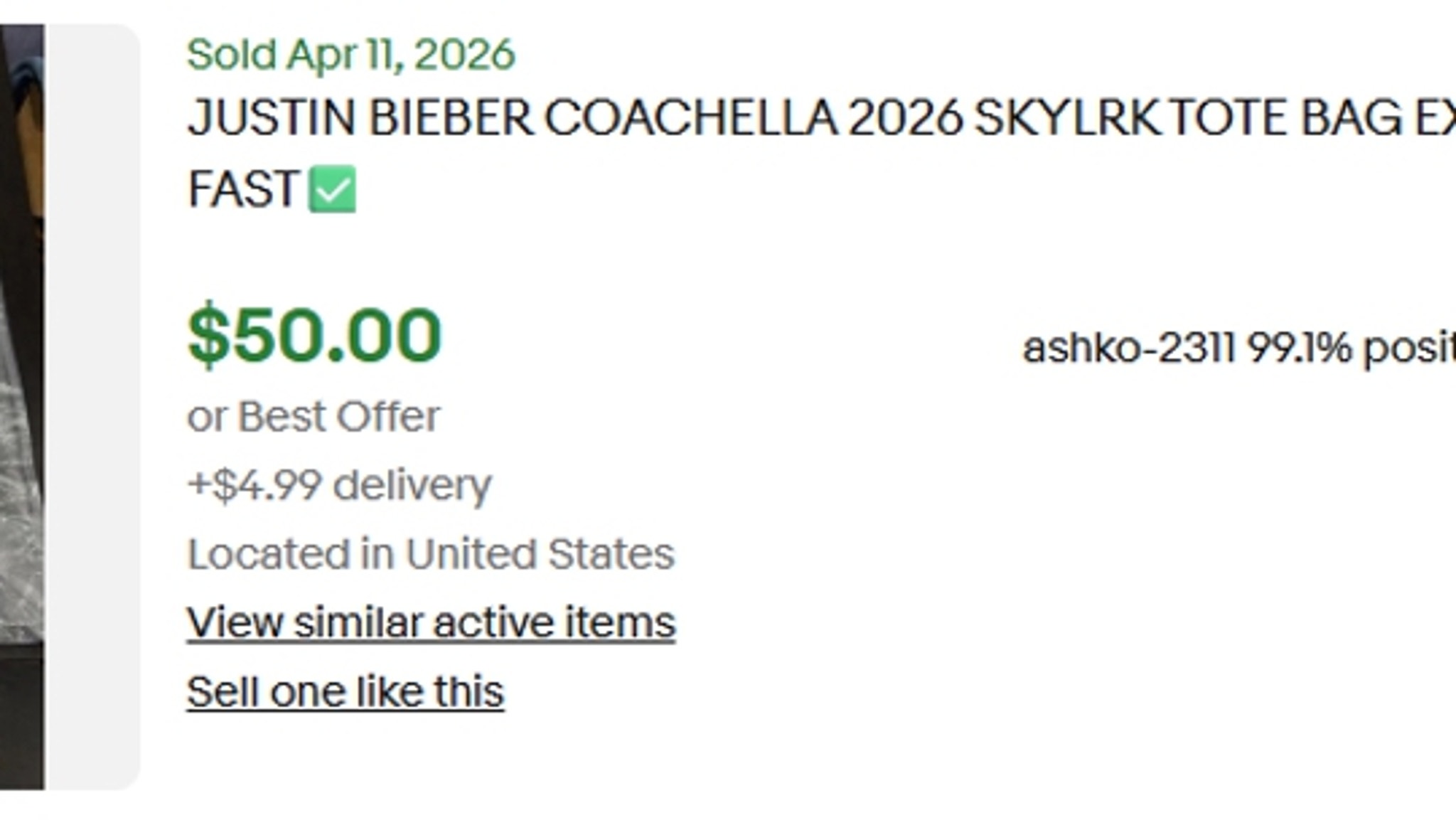Image resolution: width=1456 pixels, height=820 pixels.
Task: Click the word COACHELLA in the title
Action: [x=690, y=118]
